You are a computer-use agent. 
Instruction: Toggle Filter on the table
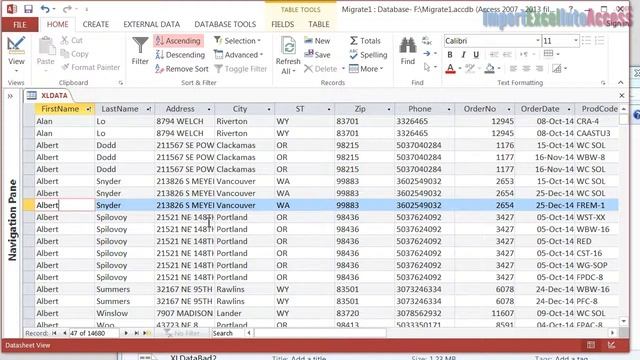(241, 69)
